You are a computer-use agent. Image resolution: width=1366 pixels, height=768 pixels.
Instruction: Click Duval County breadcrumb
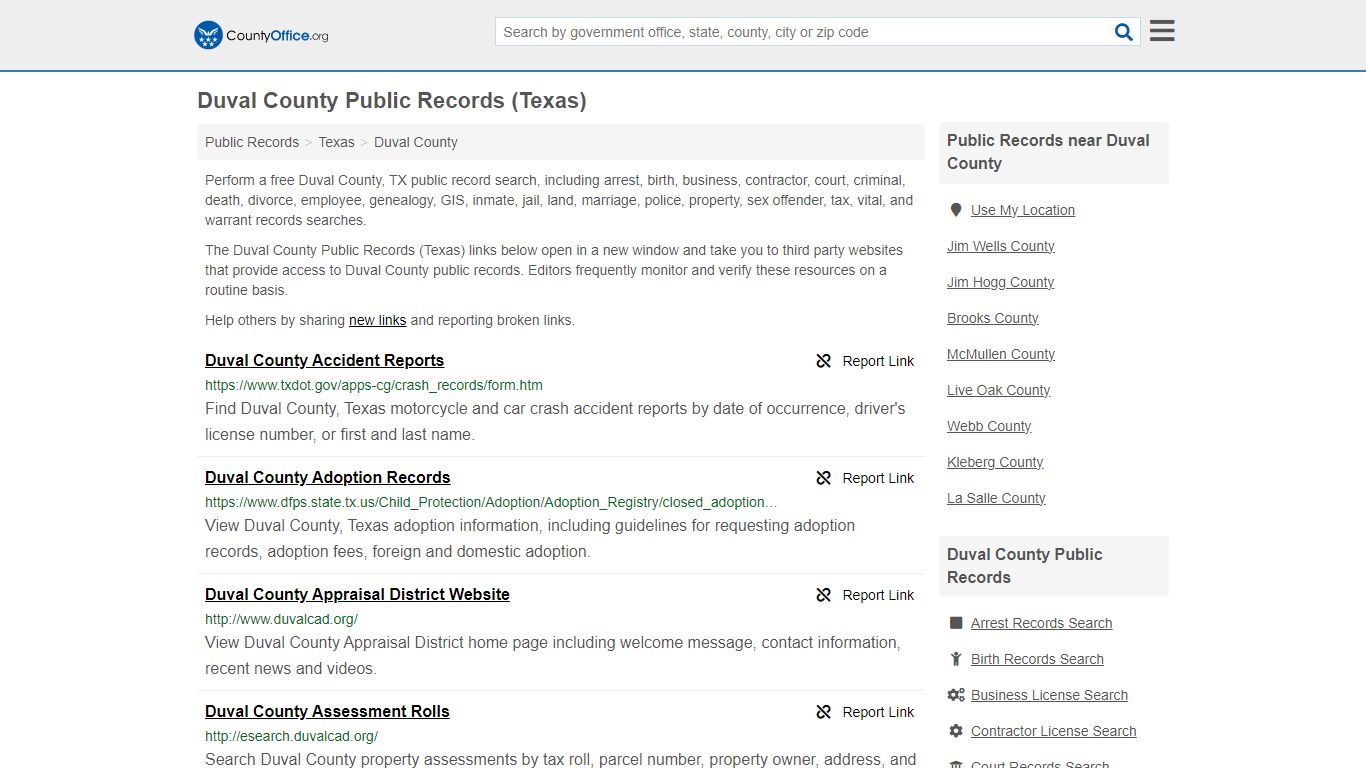pyautogui.click(x=416, y=142)
